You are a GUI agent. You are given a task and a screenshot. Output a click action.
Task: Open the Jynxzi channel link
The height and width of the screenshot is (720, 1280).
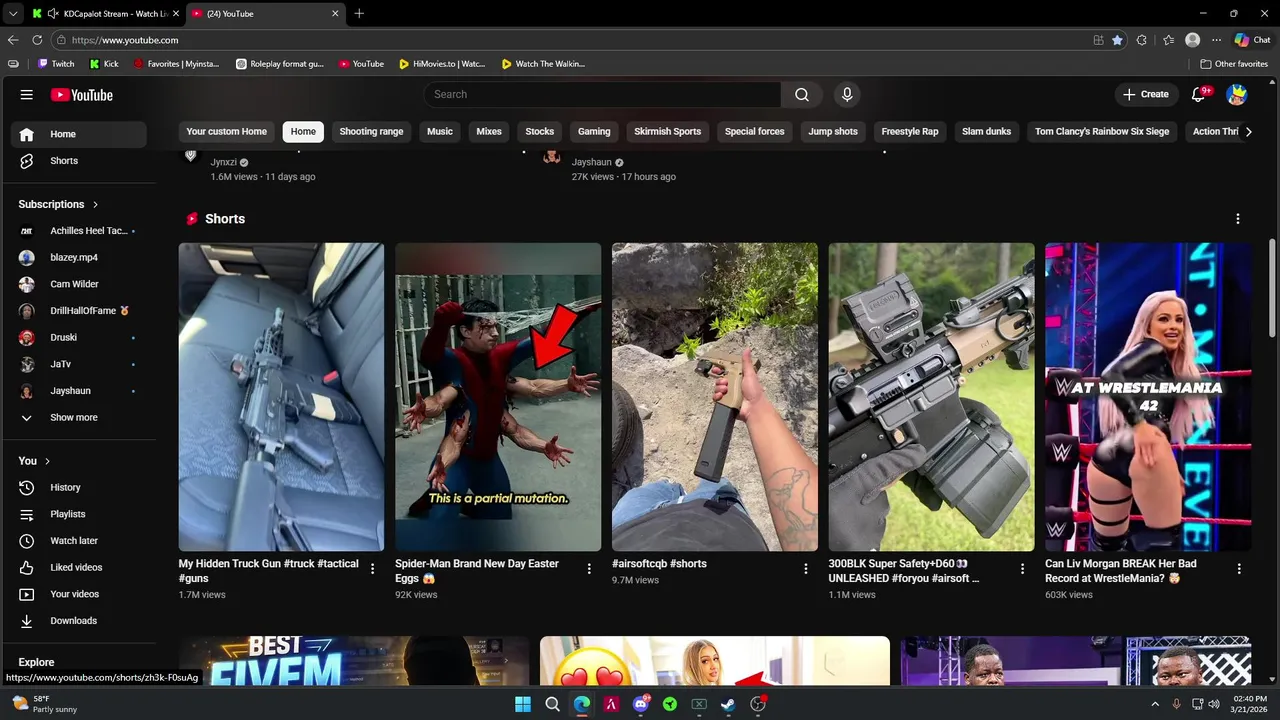click(224, 162)
